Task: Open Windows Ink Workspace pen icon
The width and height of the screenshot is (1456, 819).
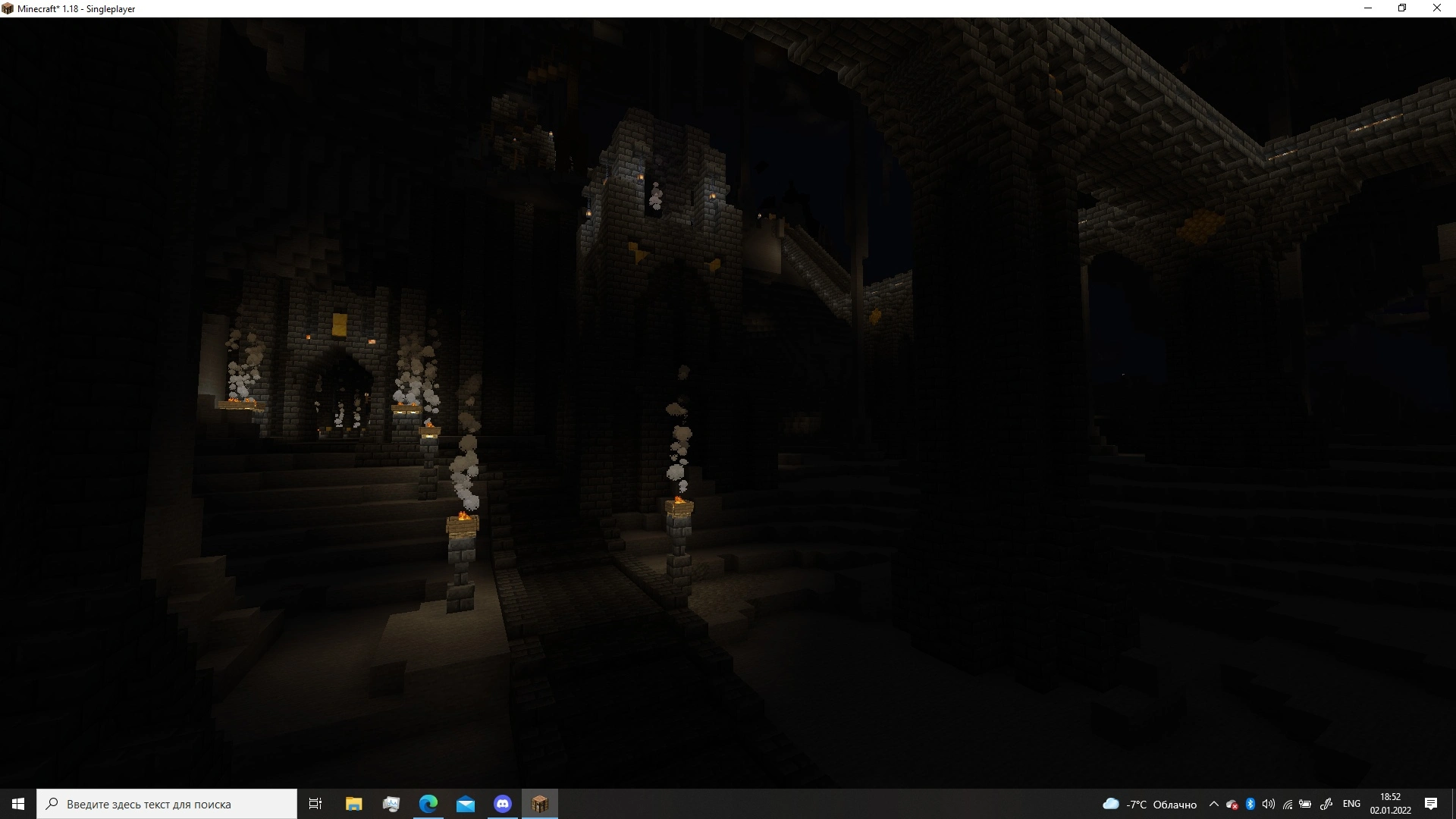Action: click(x=1326, y=804)
